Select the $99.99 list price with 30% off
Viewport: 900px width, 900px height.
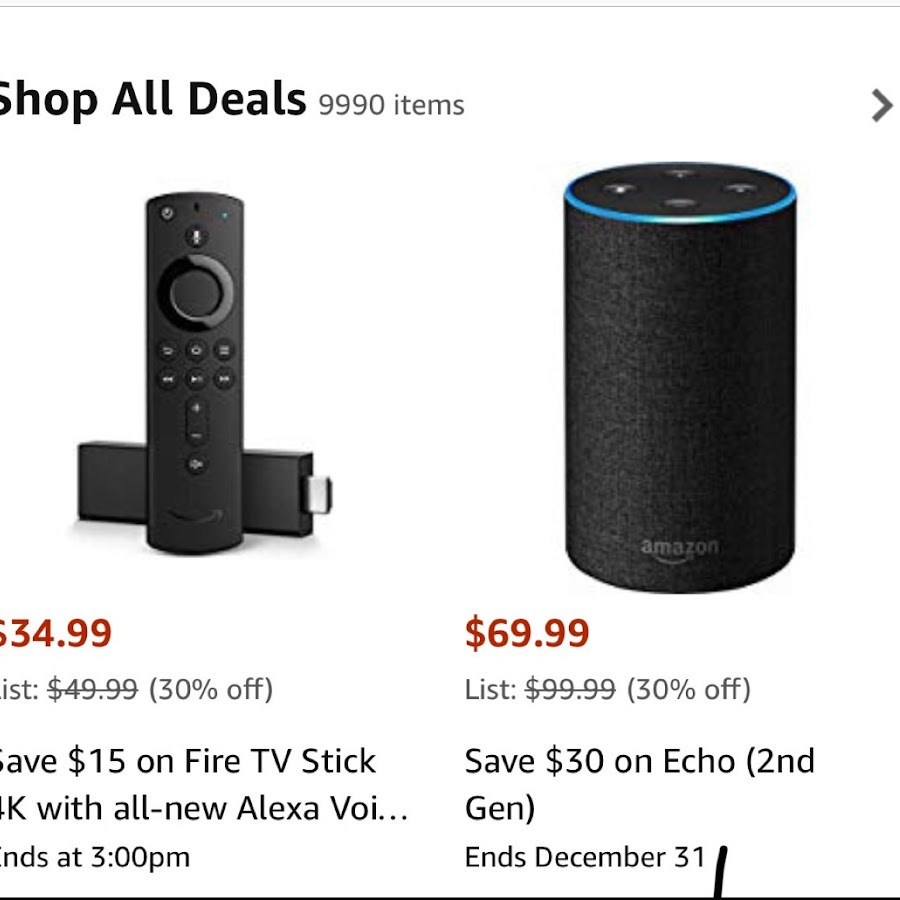click(x=608, y=689)
